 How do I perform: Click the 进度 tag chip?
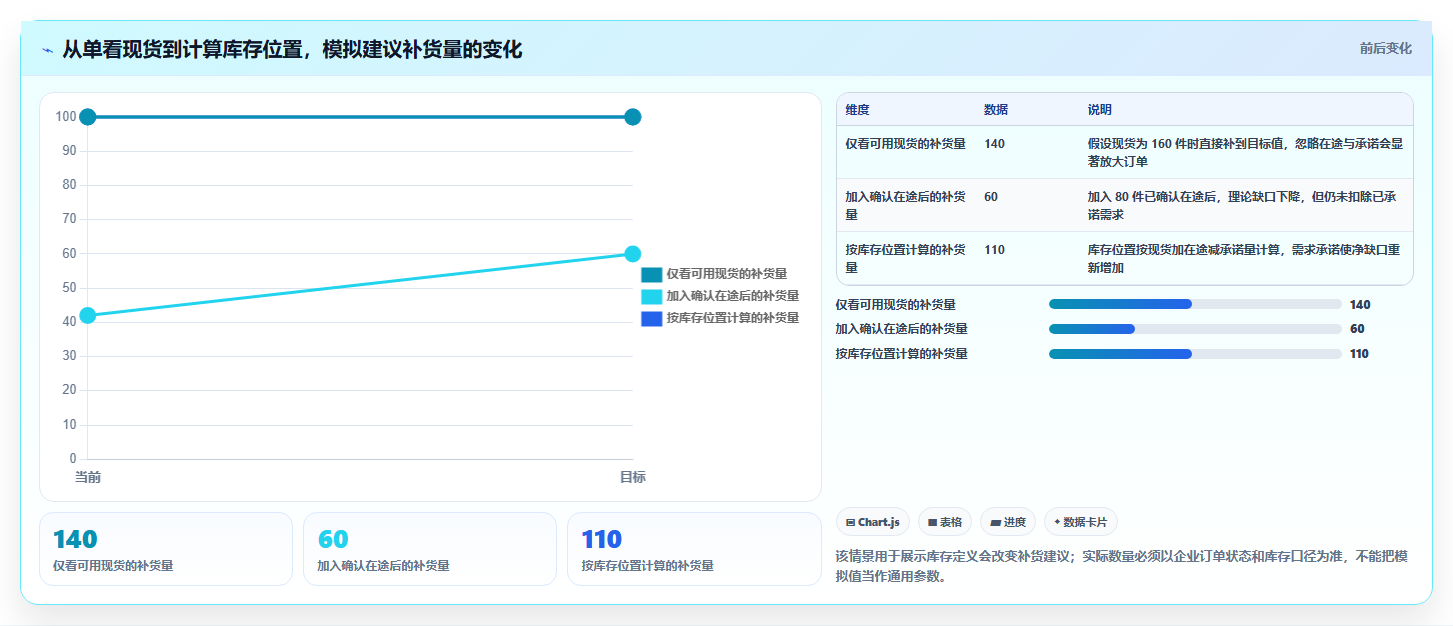tap(1008, 522)
